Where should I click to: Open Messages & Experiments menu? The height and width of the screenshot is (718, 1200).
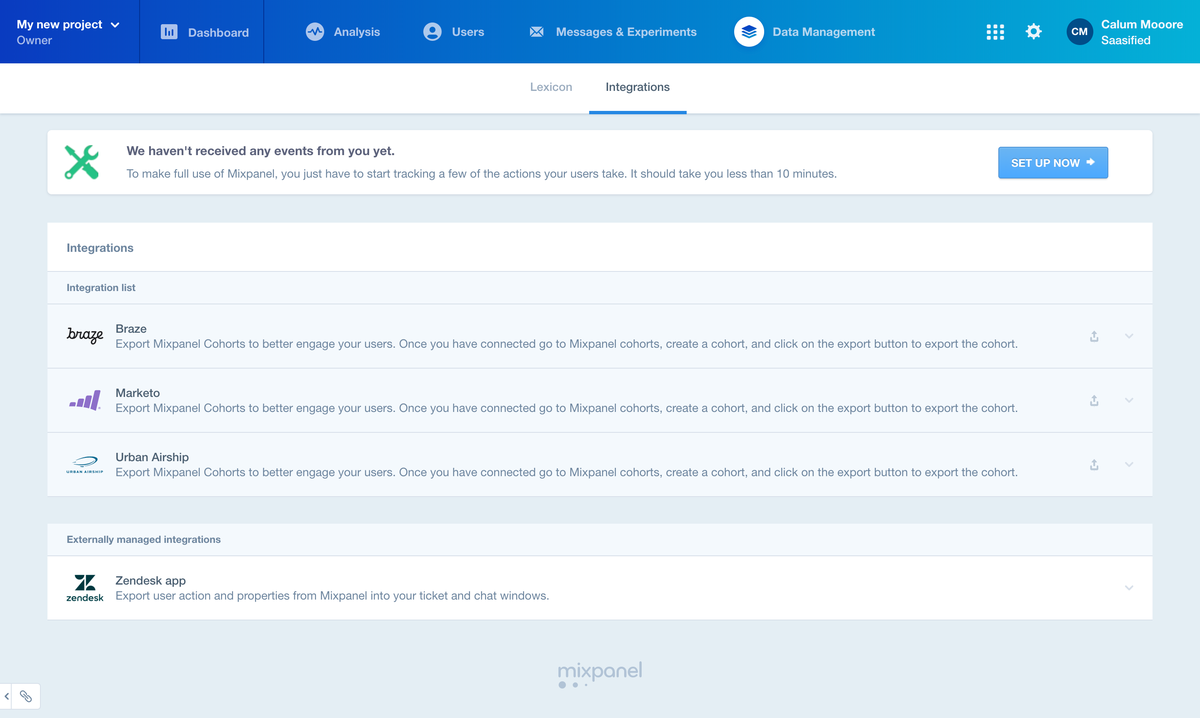pyautogui.click(x=612, y=32)
